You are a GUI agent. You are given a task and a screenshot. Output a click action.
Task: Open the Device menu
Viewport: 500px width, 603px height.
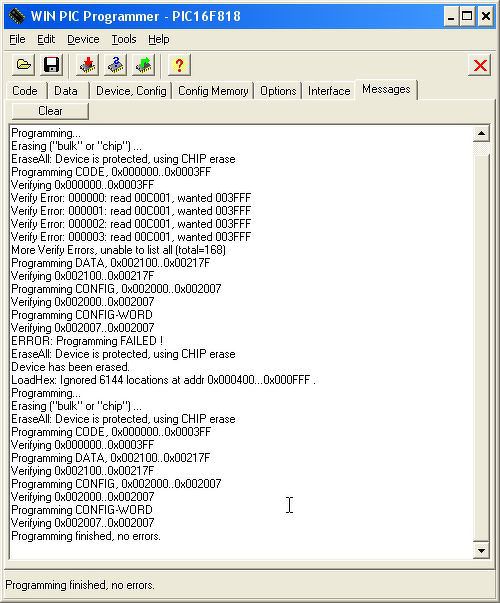pyautogui.click(x=83, y=39)
